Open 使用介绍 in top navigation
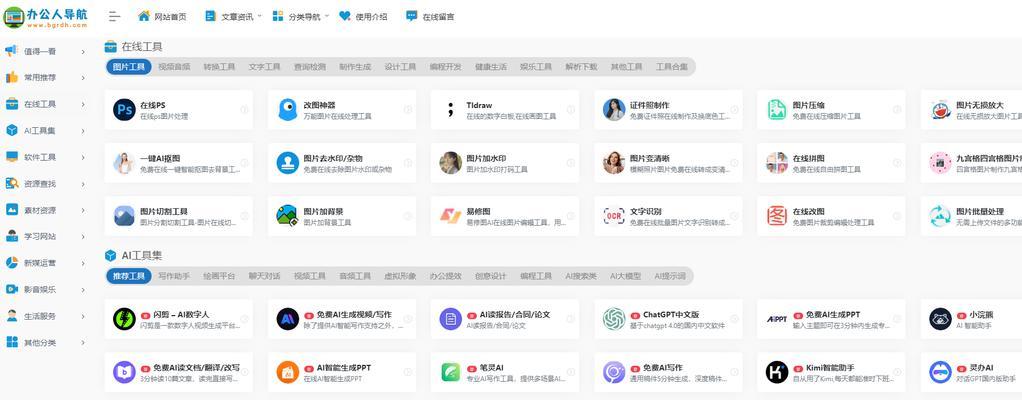The image size is (1022, 400). pos(363,17)
